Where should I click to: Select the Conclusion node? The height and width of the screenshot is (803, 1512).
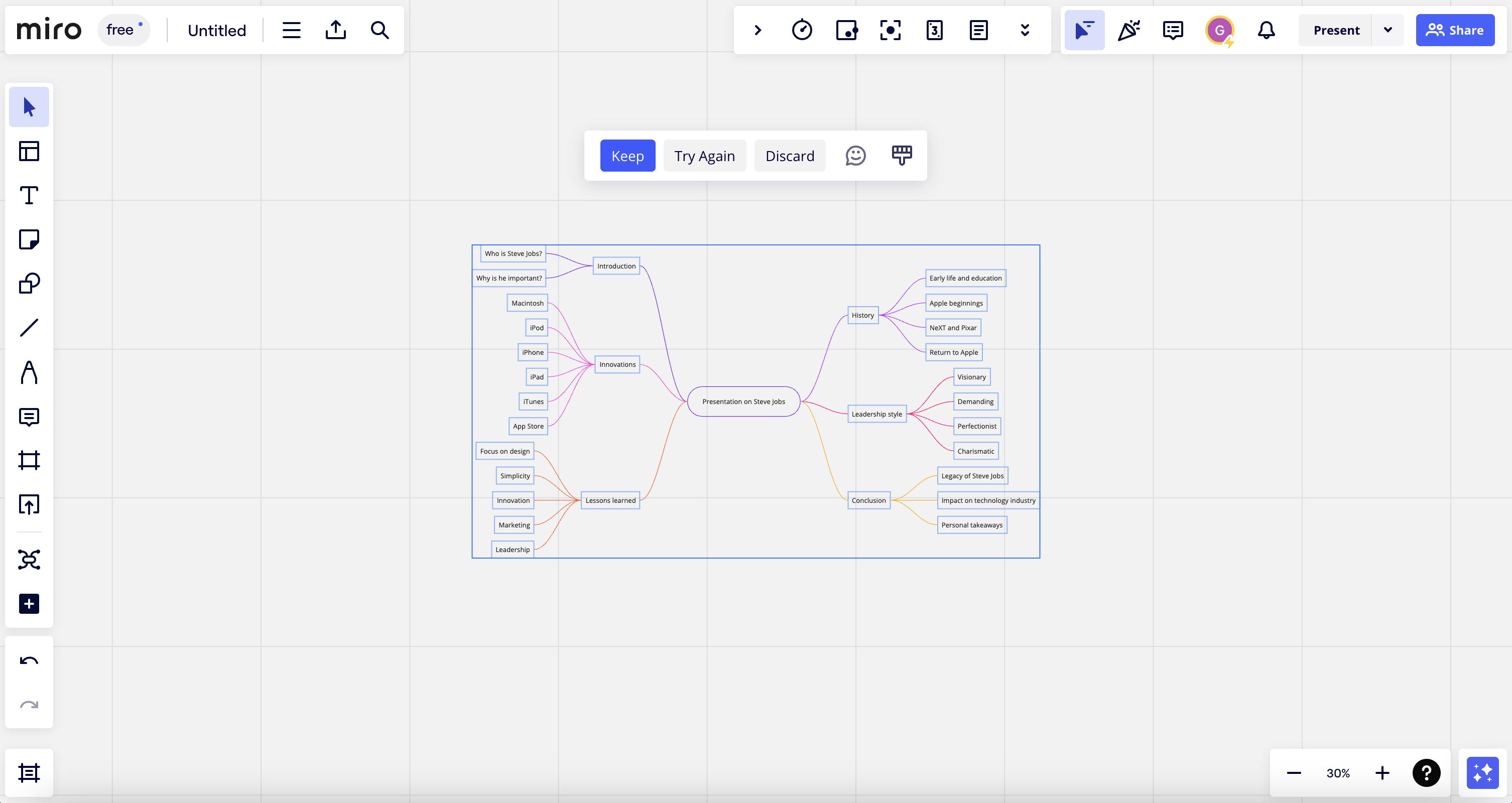point(868,500)
